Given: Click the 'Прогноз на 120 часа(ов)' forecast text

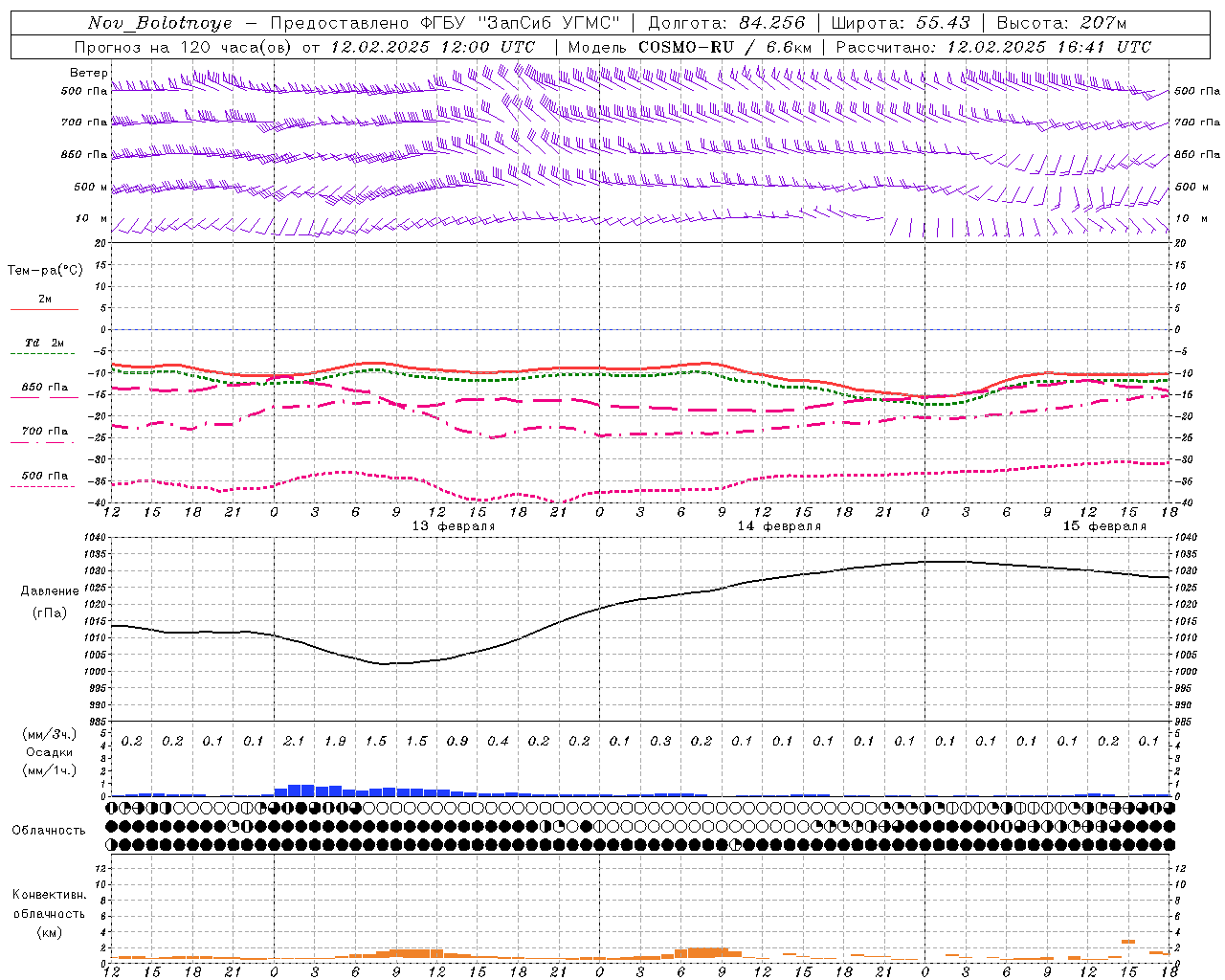Looking at the screenshot, I should (x=184, y=47).
